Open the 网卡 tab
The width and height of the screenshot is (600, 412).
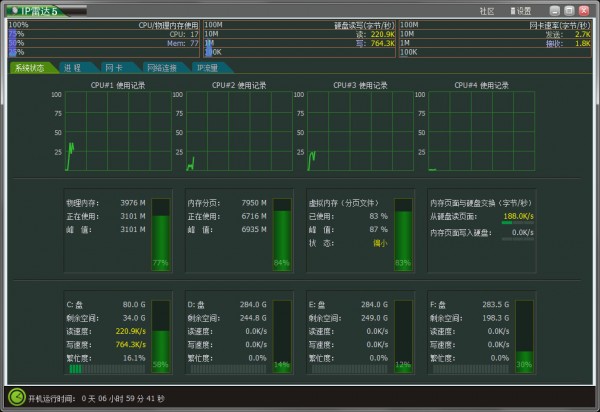[x=113, y=68]
